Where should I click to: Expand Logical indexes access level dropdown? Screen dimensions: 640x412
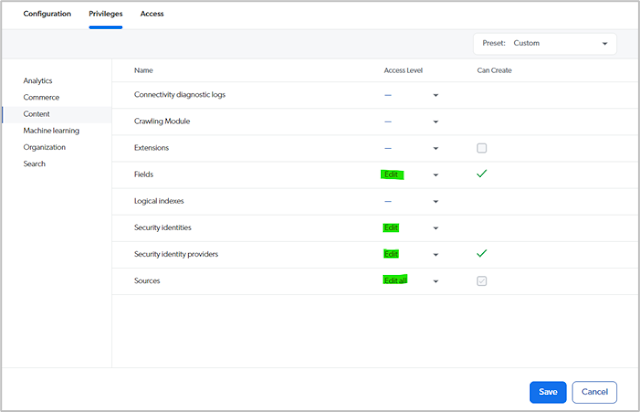[x=436, y=201]
